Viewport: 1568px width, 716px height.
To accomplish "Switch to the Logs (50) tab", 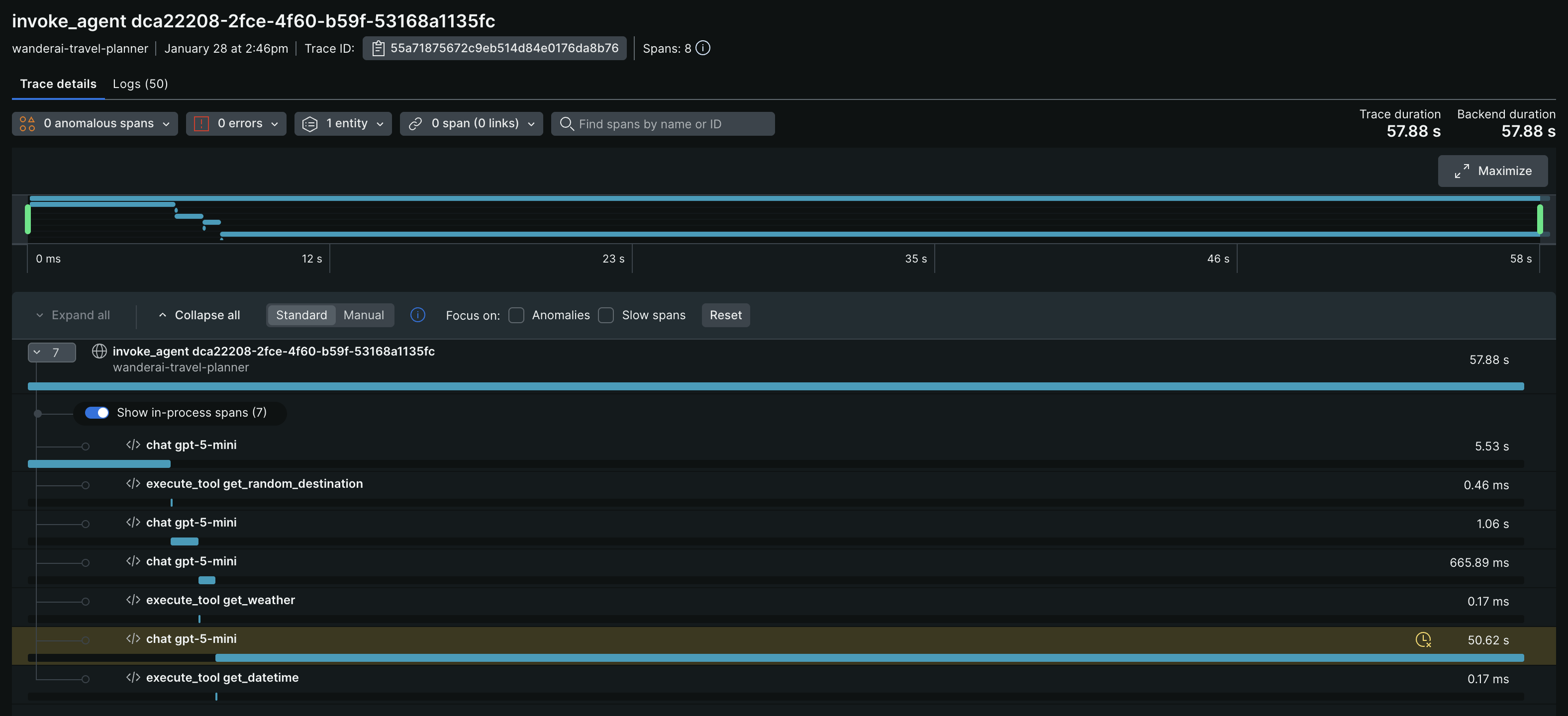I will [140, 84].
